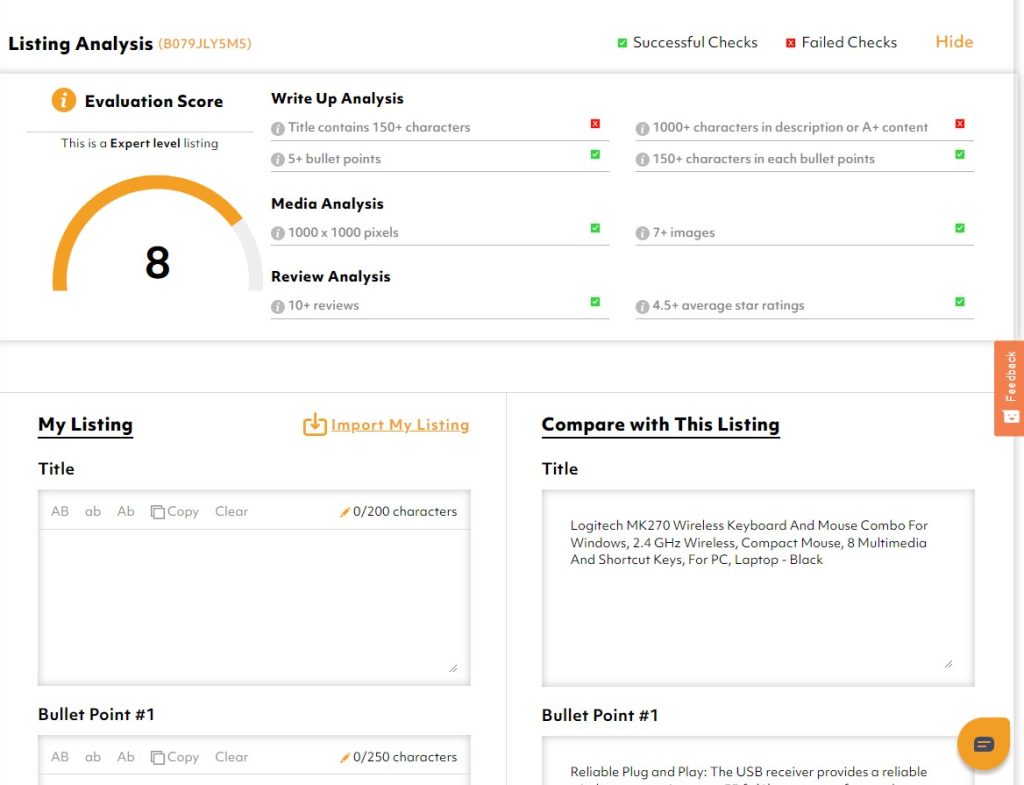The image size is (1024, 785).
Task: Copy the My Listing title text
Action: [x=175, y=511]
